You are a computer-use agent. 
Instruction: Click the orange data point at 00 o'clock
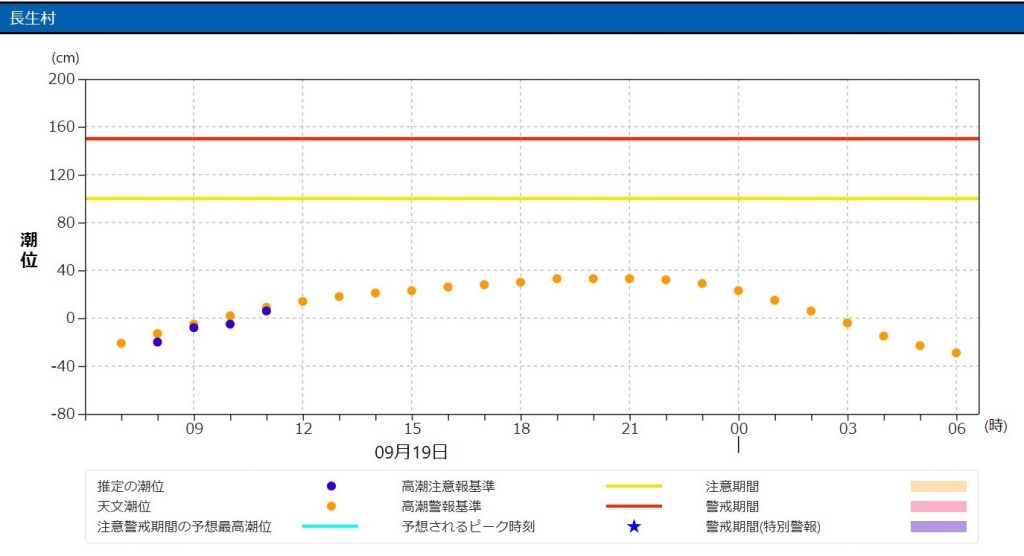pos(738,291)
